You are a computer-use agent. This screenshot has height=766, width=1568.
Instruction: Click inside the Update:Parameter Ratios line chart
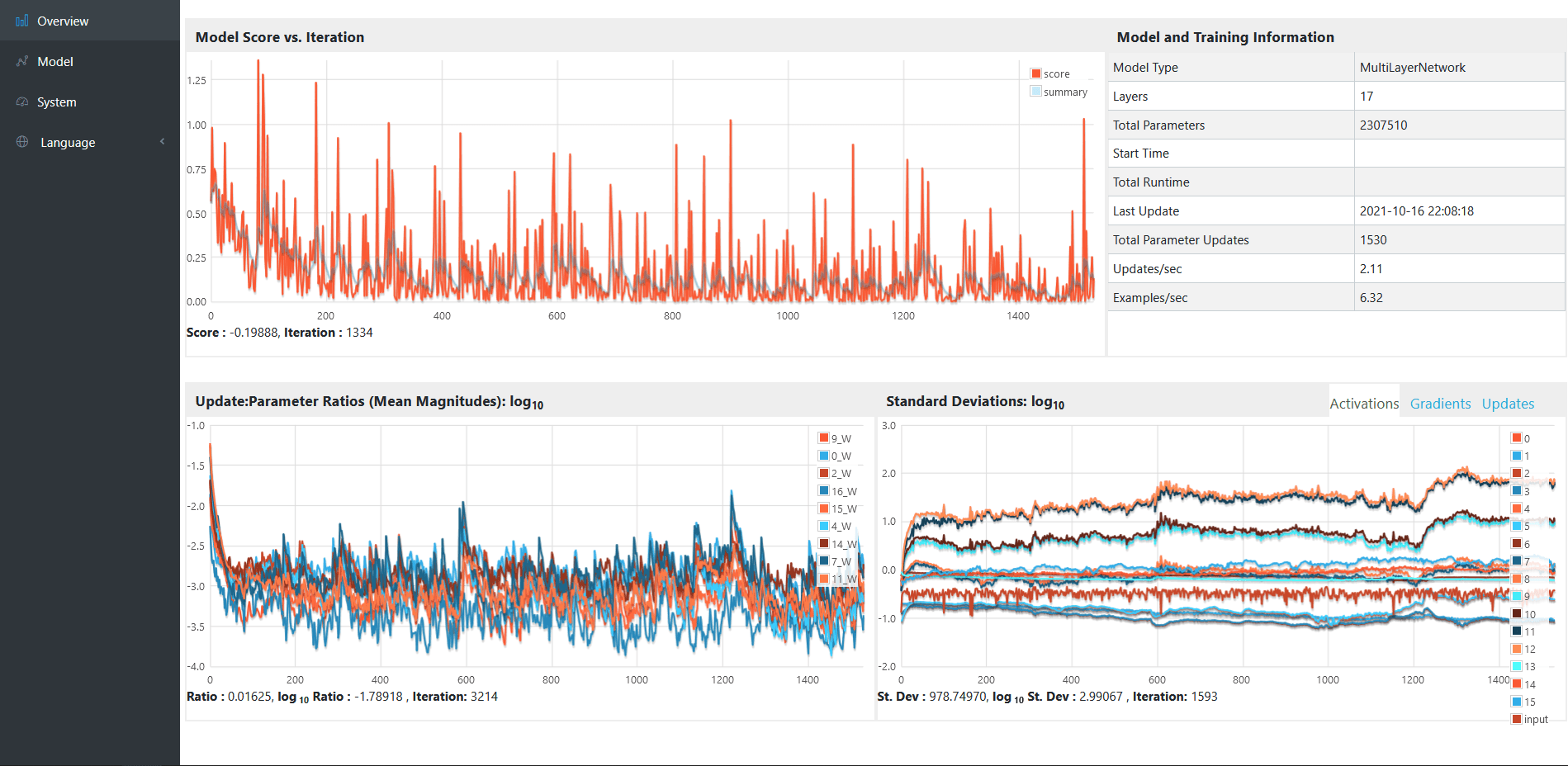(537, 546)
